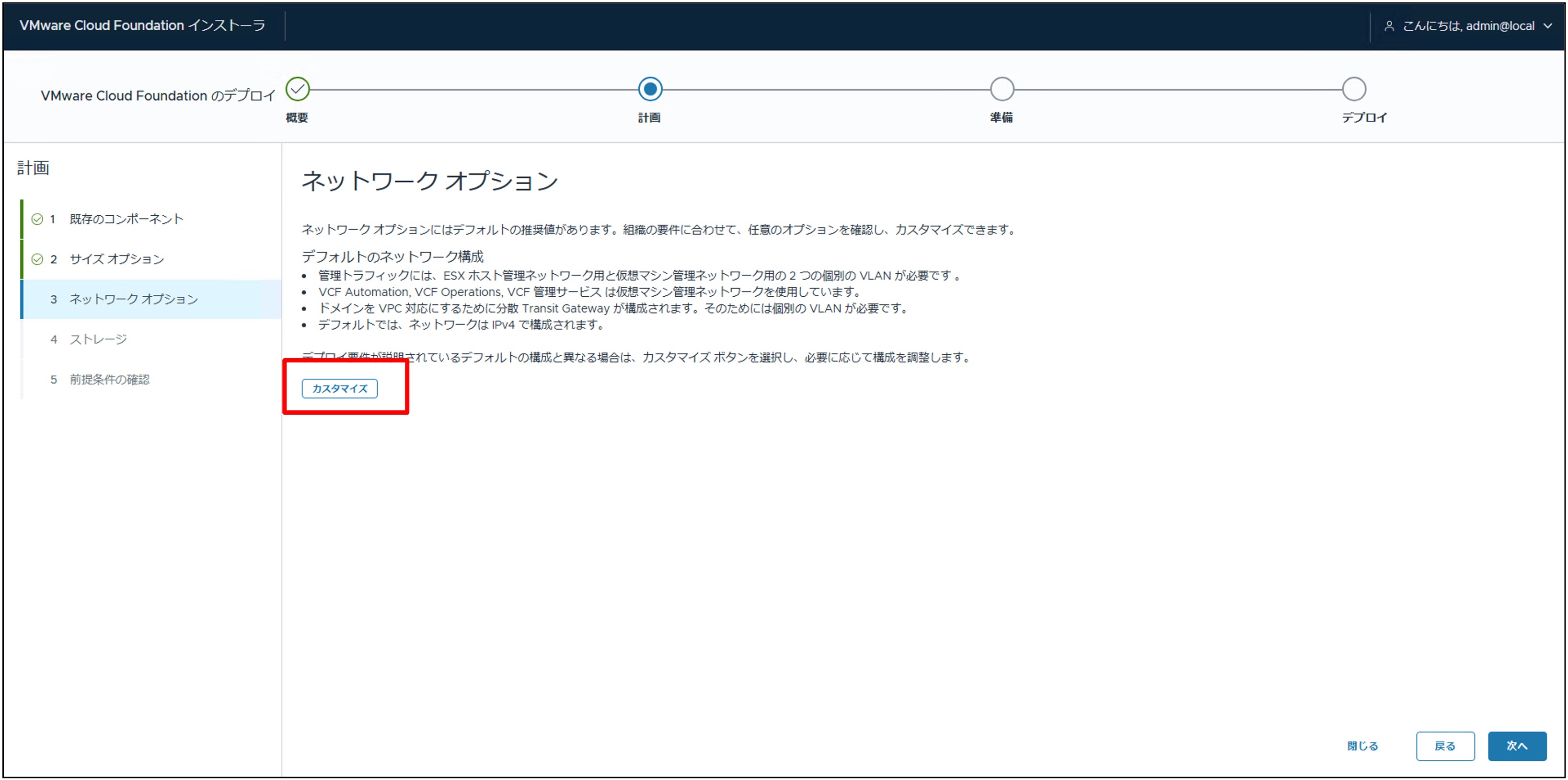Click the VMware Cloud Foundation のデプロイ label
Screen dimensions: 1568x780
158,95
